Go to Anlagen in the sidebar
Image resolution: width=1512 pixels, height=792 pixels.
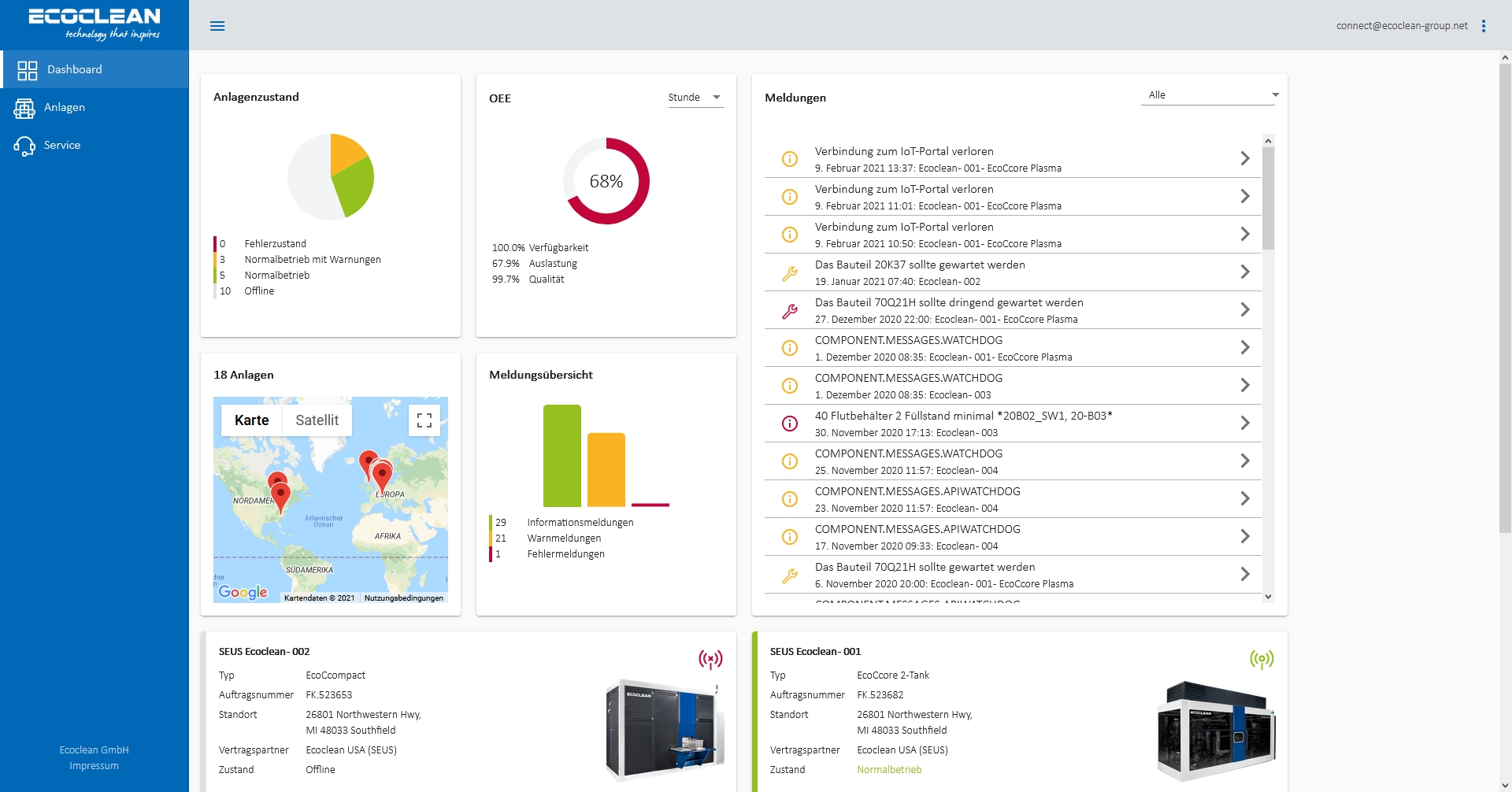click(64, 108)
